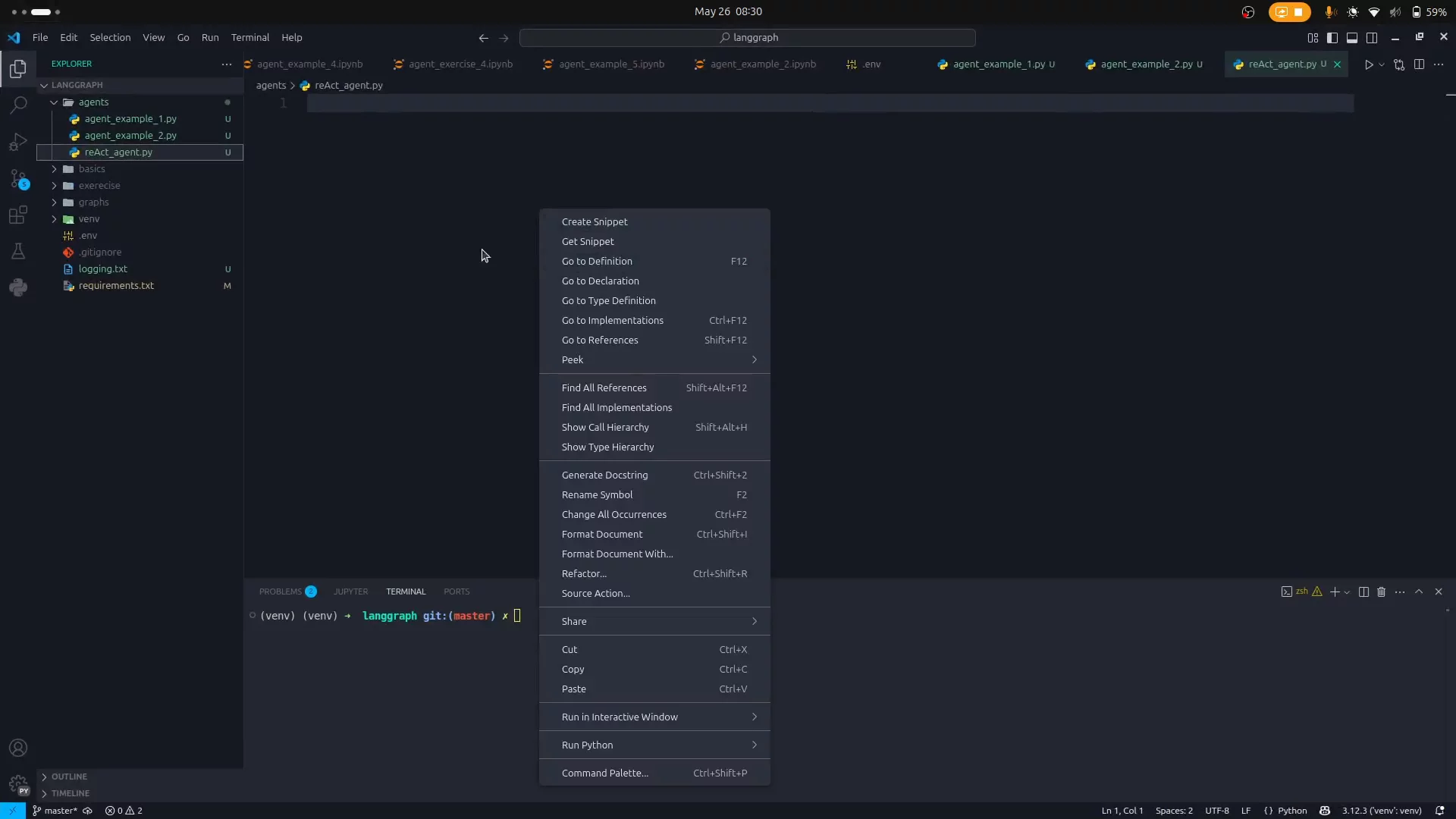Open the Search view in activity bar
Screen dimensions: 1456x819
[18, 105]
